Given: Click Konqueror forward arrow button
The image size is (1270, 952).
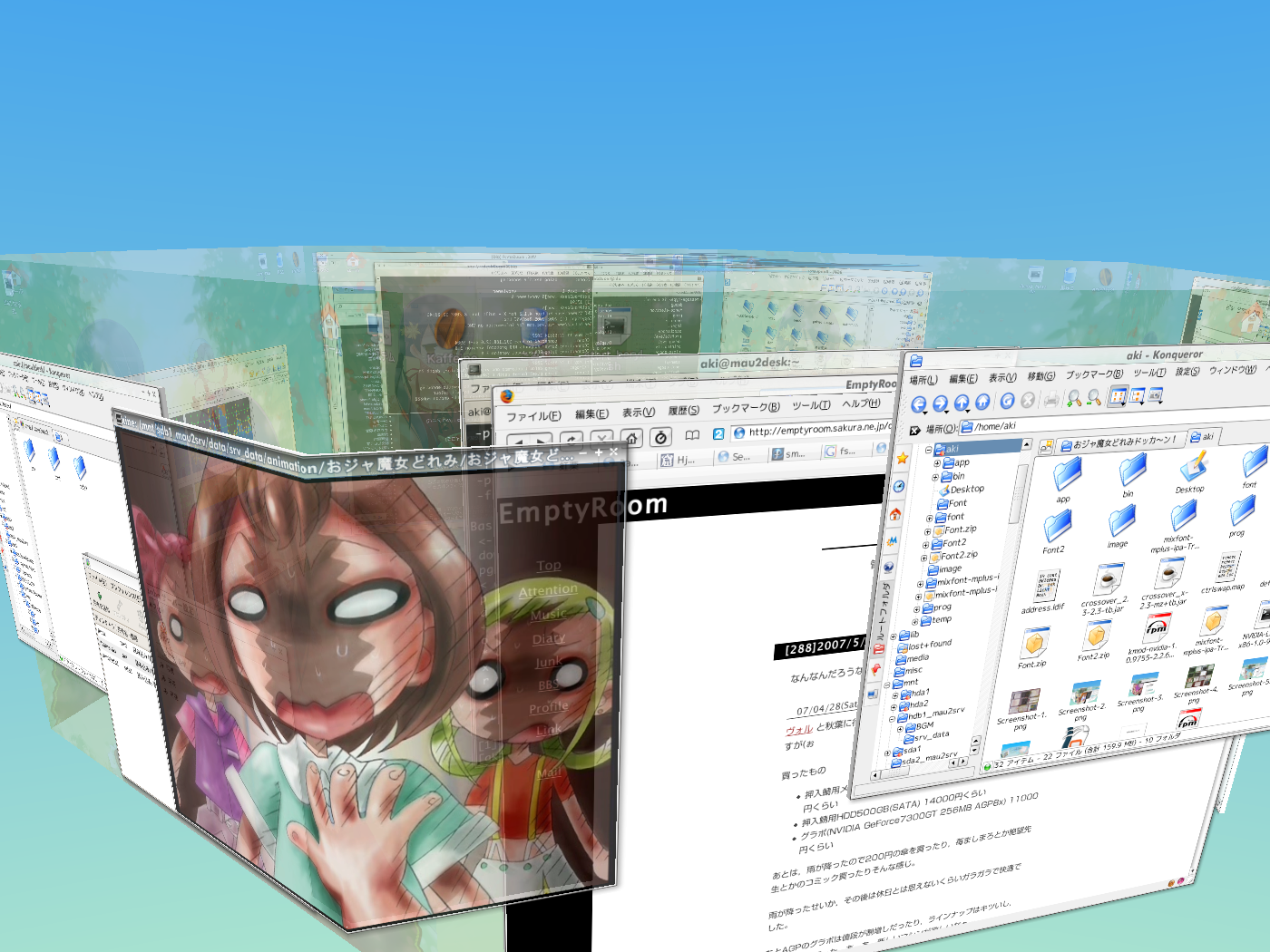Looking at the screenshot, I should (x=940, y=403).
